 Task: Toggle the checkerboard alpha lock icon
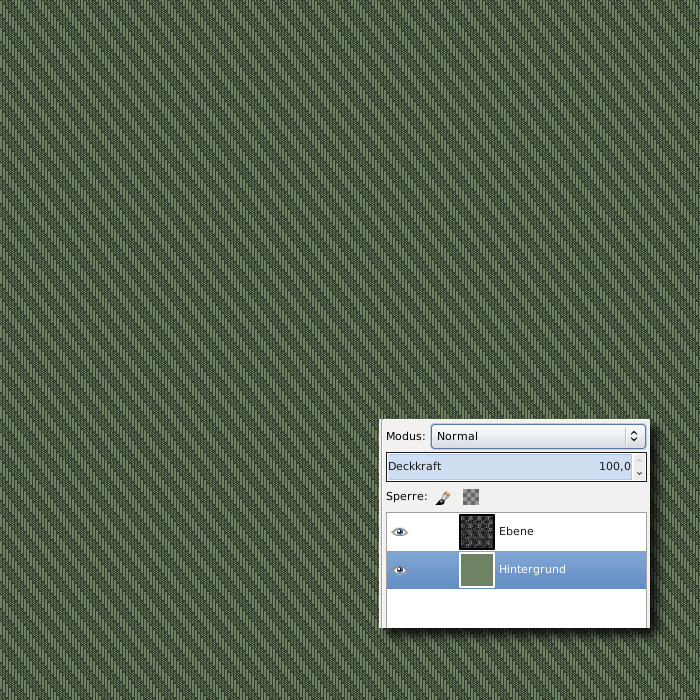pos(471,497)
